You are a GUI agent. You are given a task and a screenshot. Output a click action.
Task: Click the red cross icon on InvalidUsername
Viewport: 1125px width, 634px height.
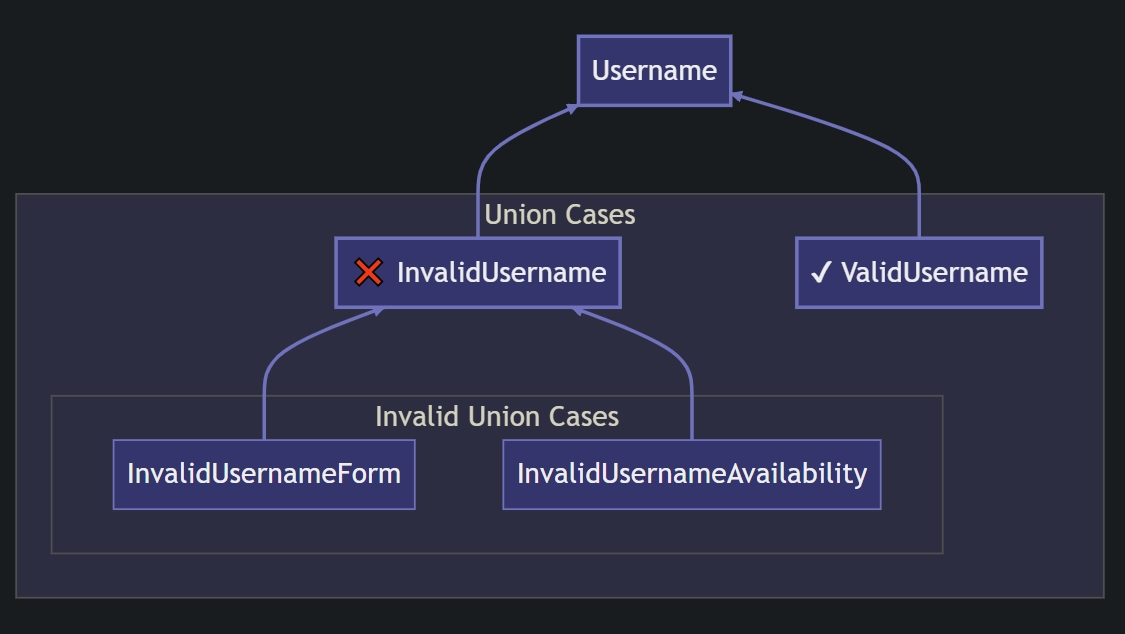click(369, 273)
